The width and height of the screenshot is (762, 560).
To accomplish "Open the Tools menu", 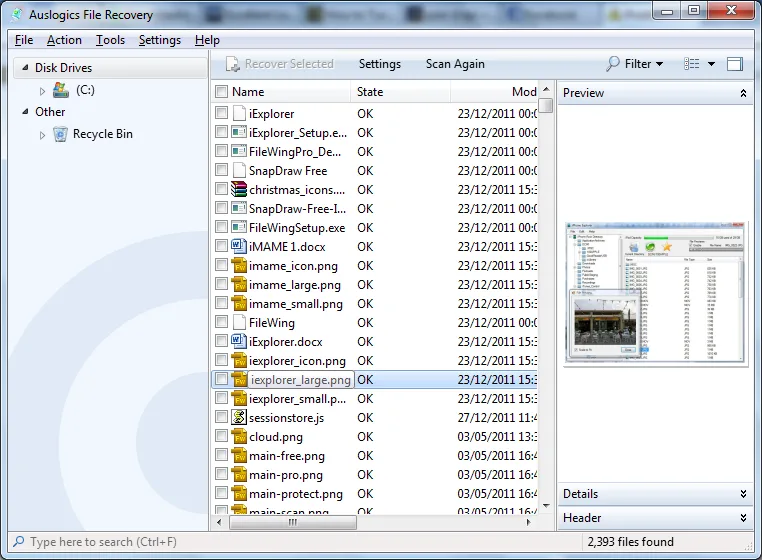I will [x=110, y=40].
